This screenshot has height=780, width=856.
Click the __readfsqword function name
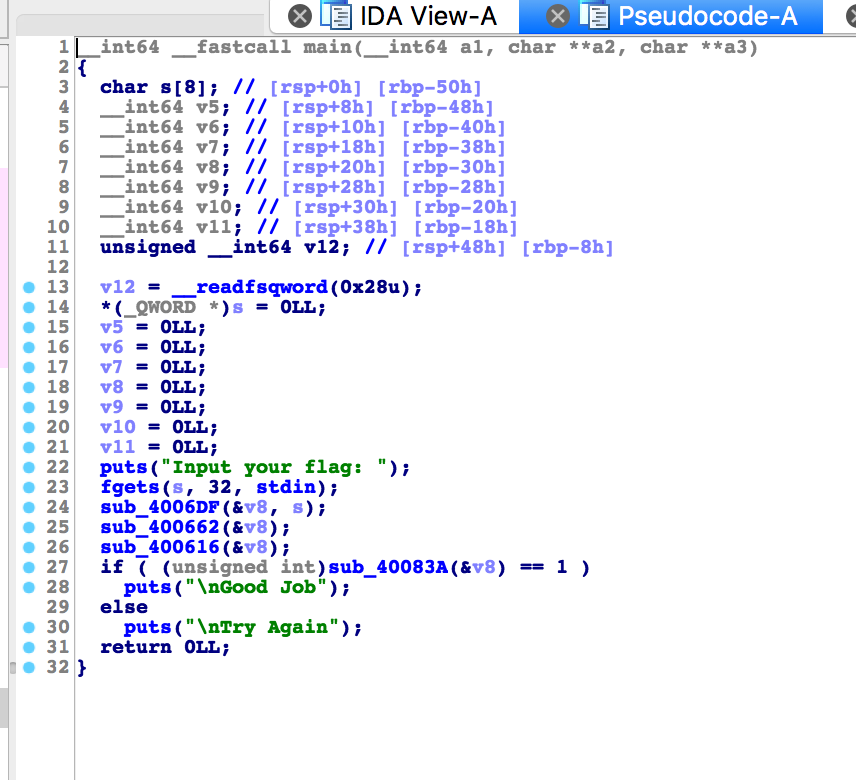249,287
